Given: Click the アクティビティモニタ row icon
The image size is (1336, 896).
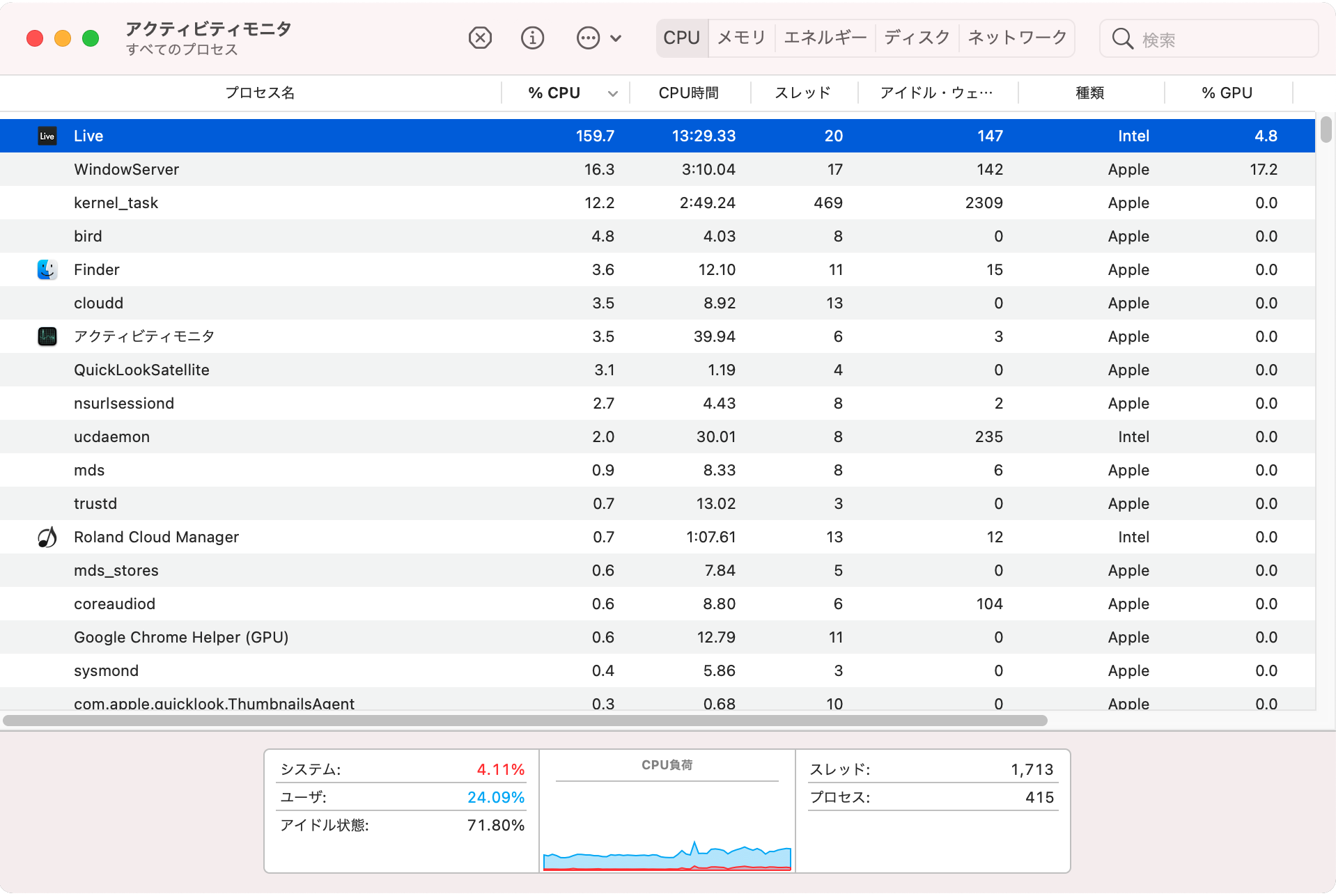Looking at the screenshot, I should 47,336.
